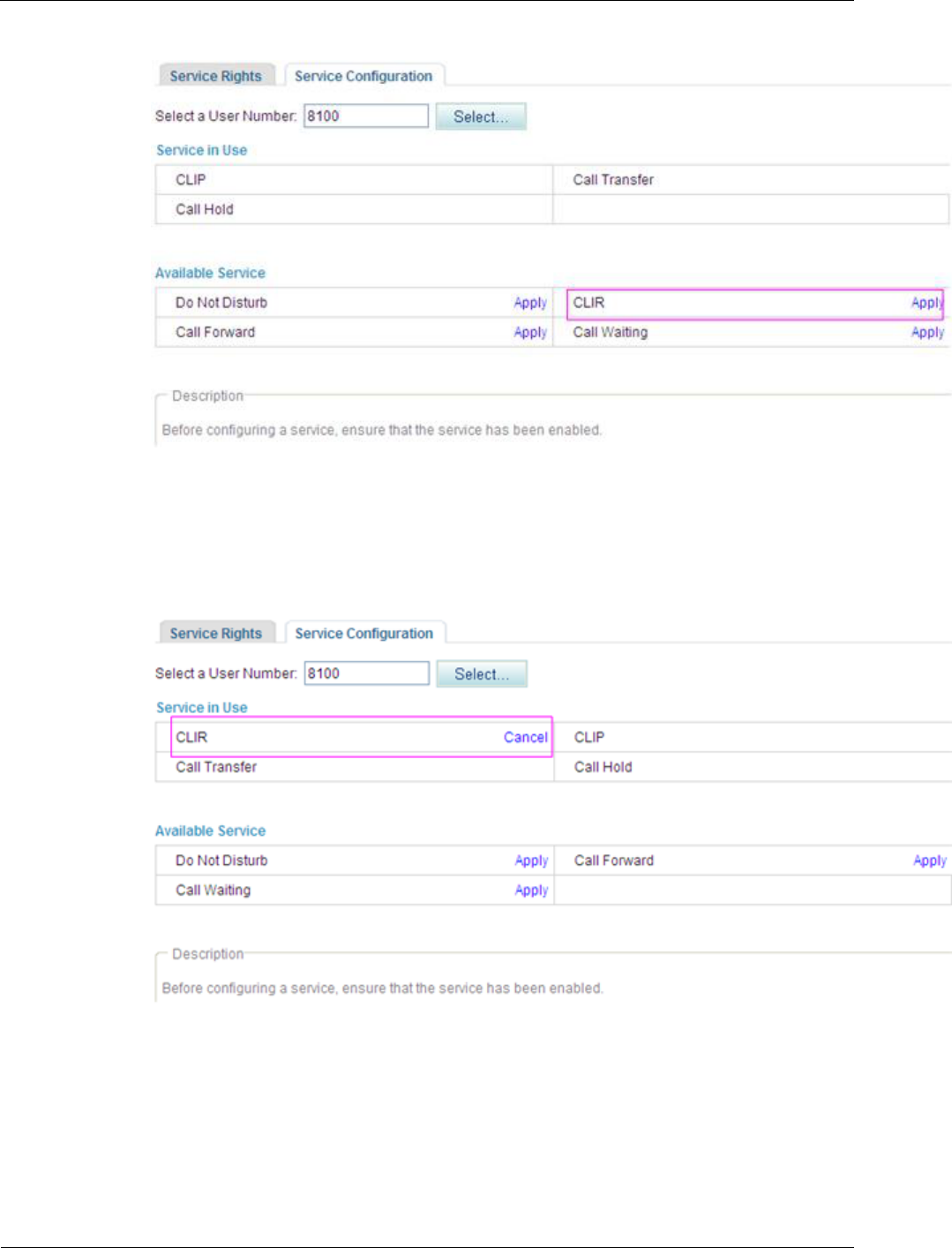This screenshot has height=1248, width=952.
Task: Open Service Rights tab in upper panel
Action: [x=216, y=76]
